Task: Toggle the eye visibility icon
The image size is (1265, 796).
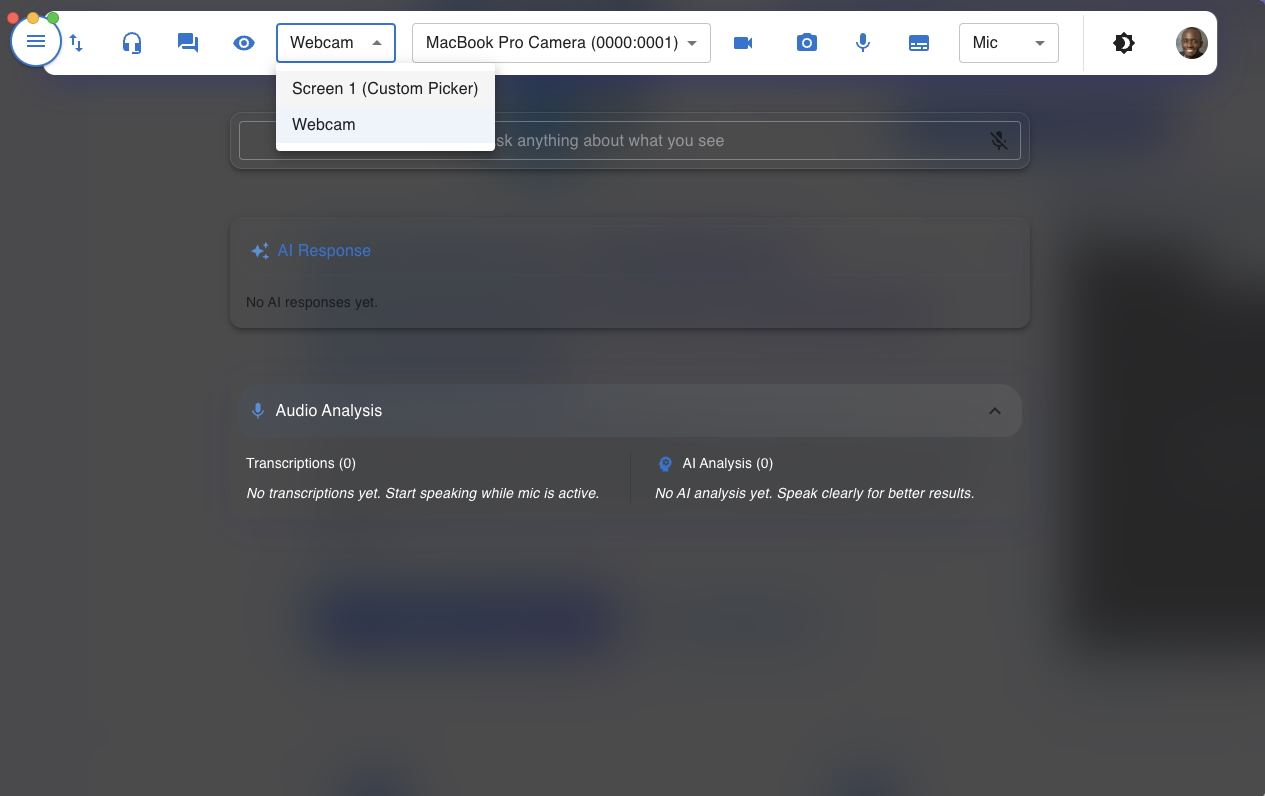Action: click(x=244, y=43)
